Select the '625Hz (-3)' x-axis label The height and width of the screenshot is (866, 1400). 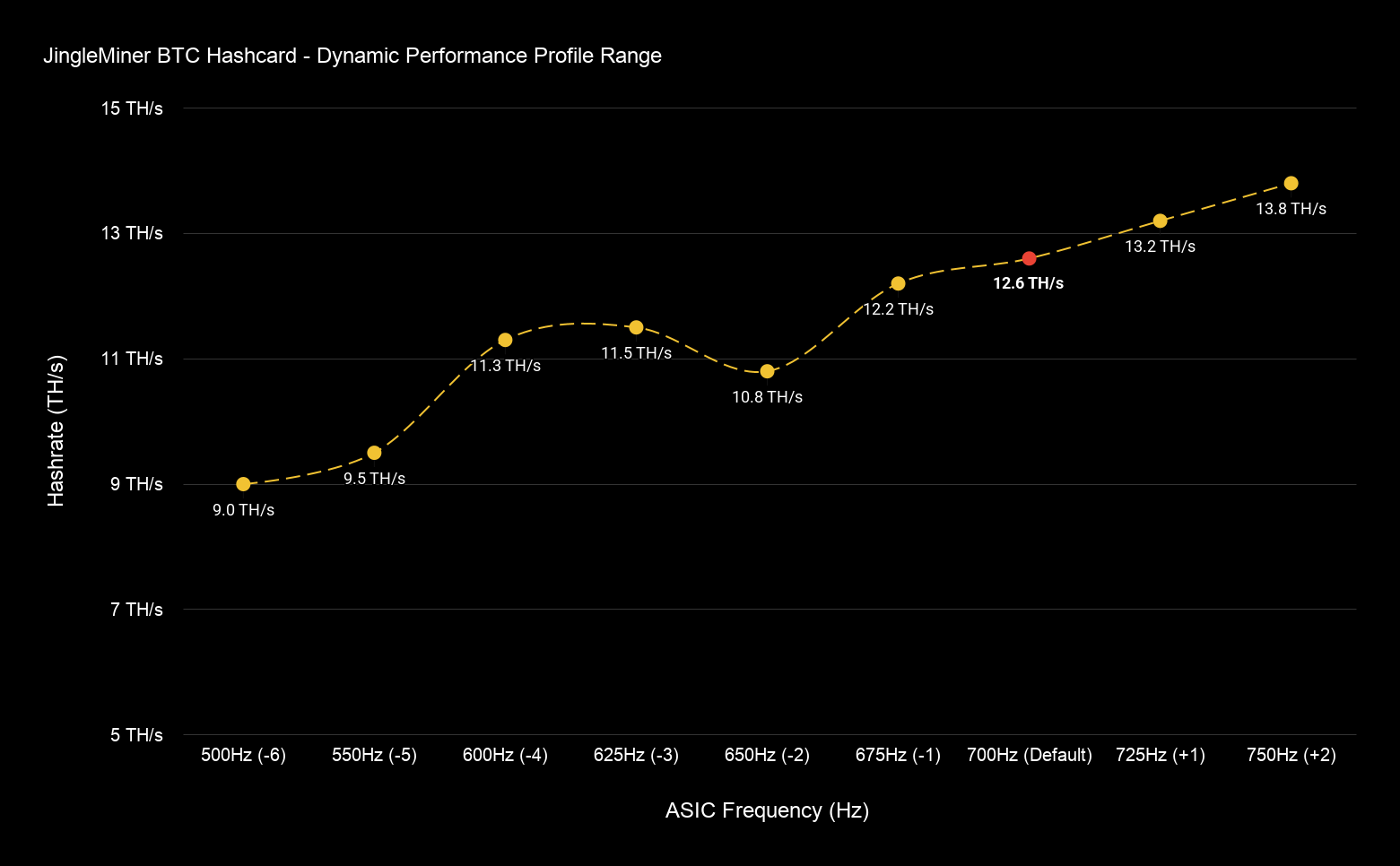coord(636,755)
